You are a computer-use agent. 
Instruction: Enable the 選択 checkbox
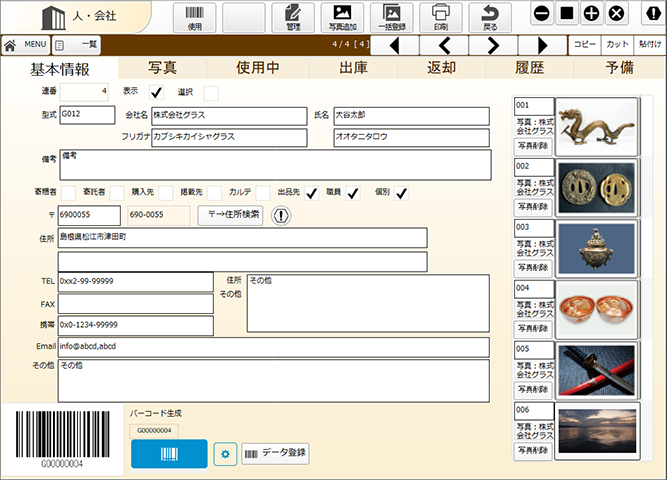(x=211, y=93)
